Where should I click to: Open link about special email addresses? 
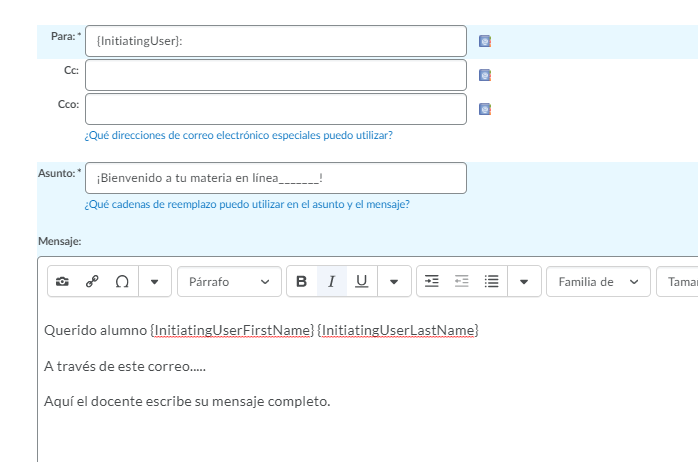[238, 135]
